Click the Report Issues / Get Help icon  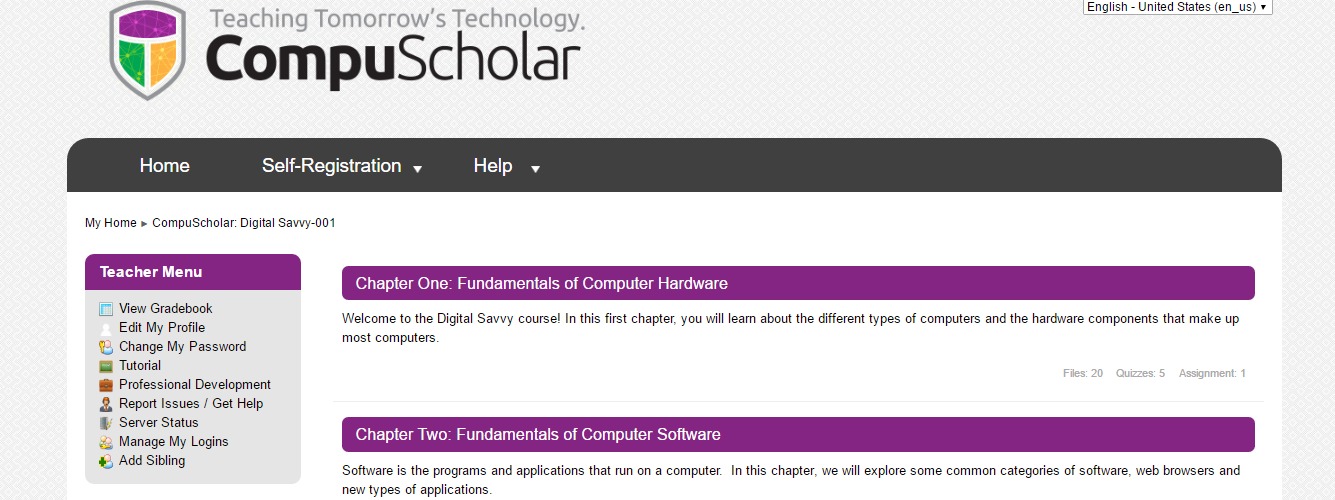click(106, 404)
